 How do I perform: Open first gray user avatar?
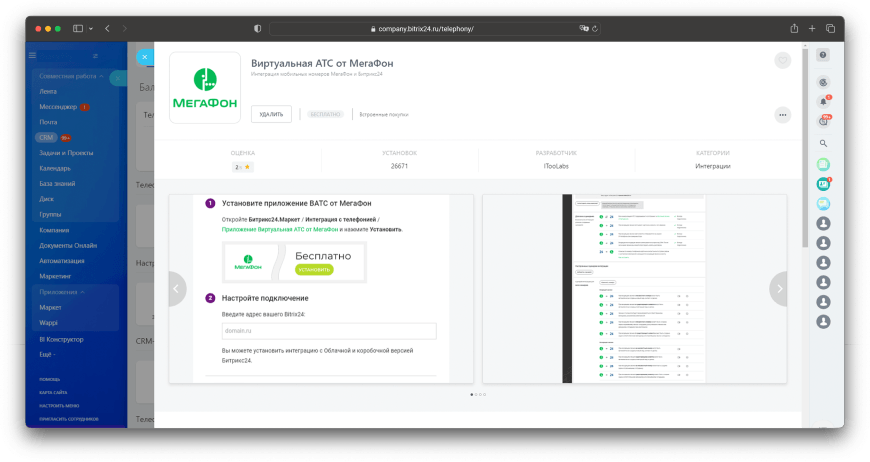point(823,224)
